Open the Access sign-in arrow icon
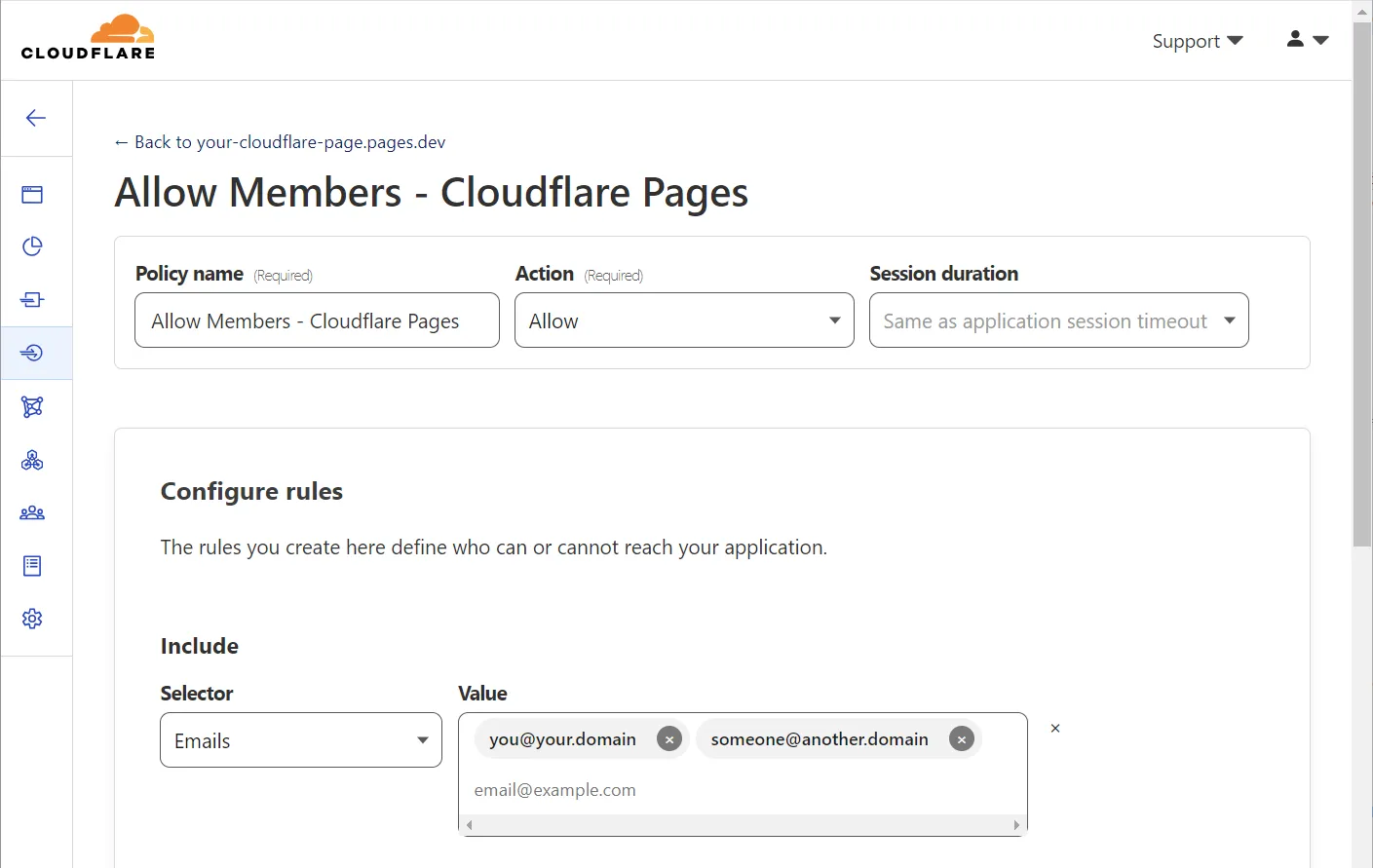 [32, 353]
